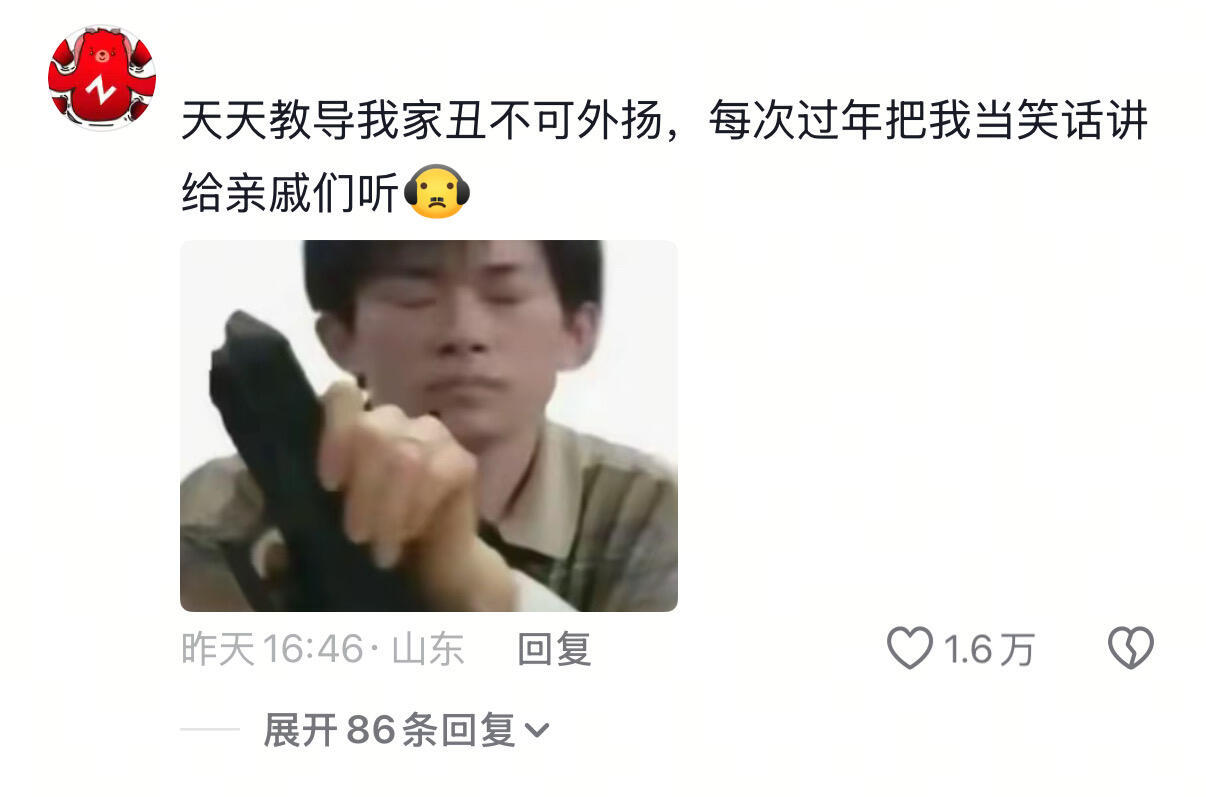Viewport: 1206px width, 797px height.
Task: Tap 回复 to reply to comment
Action: (554, 649)
